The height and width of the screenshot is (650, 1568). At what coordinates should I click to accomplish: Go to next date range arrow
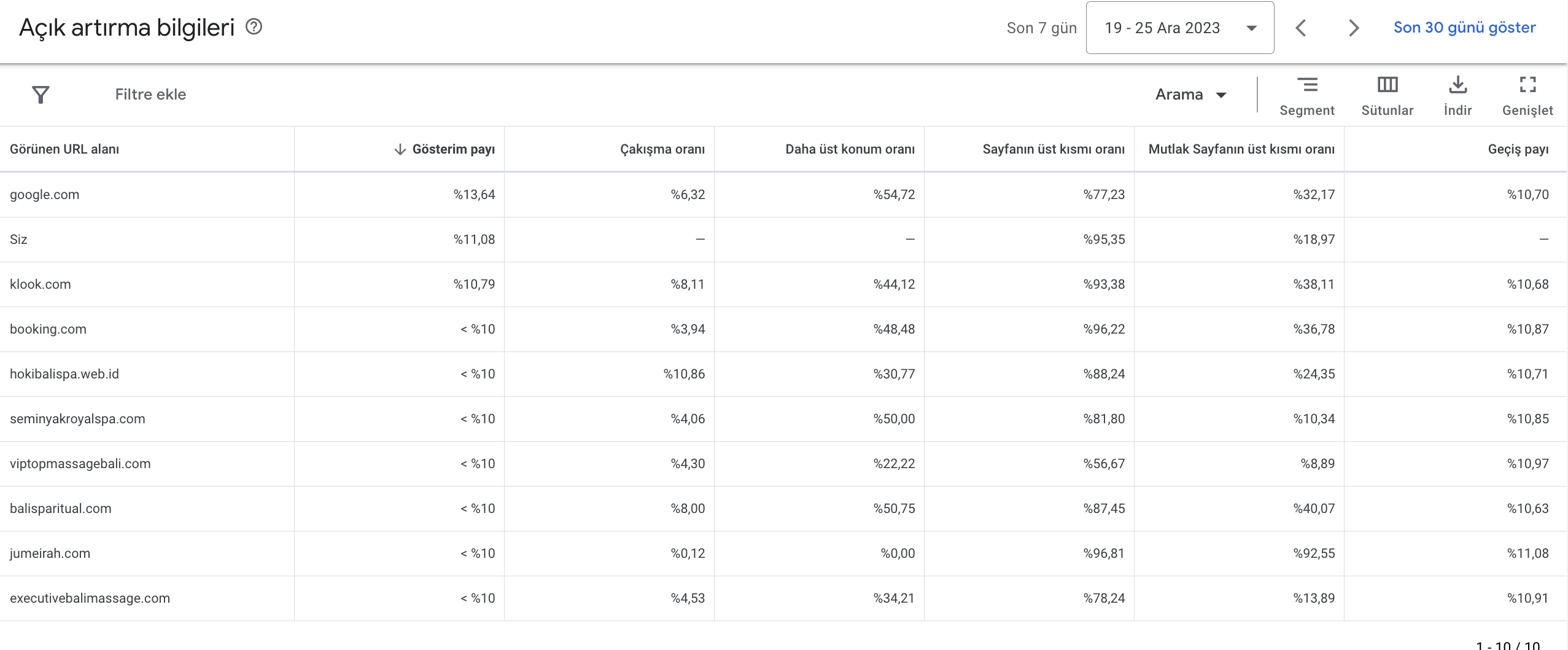tap(1354, 28)
